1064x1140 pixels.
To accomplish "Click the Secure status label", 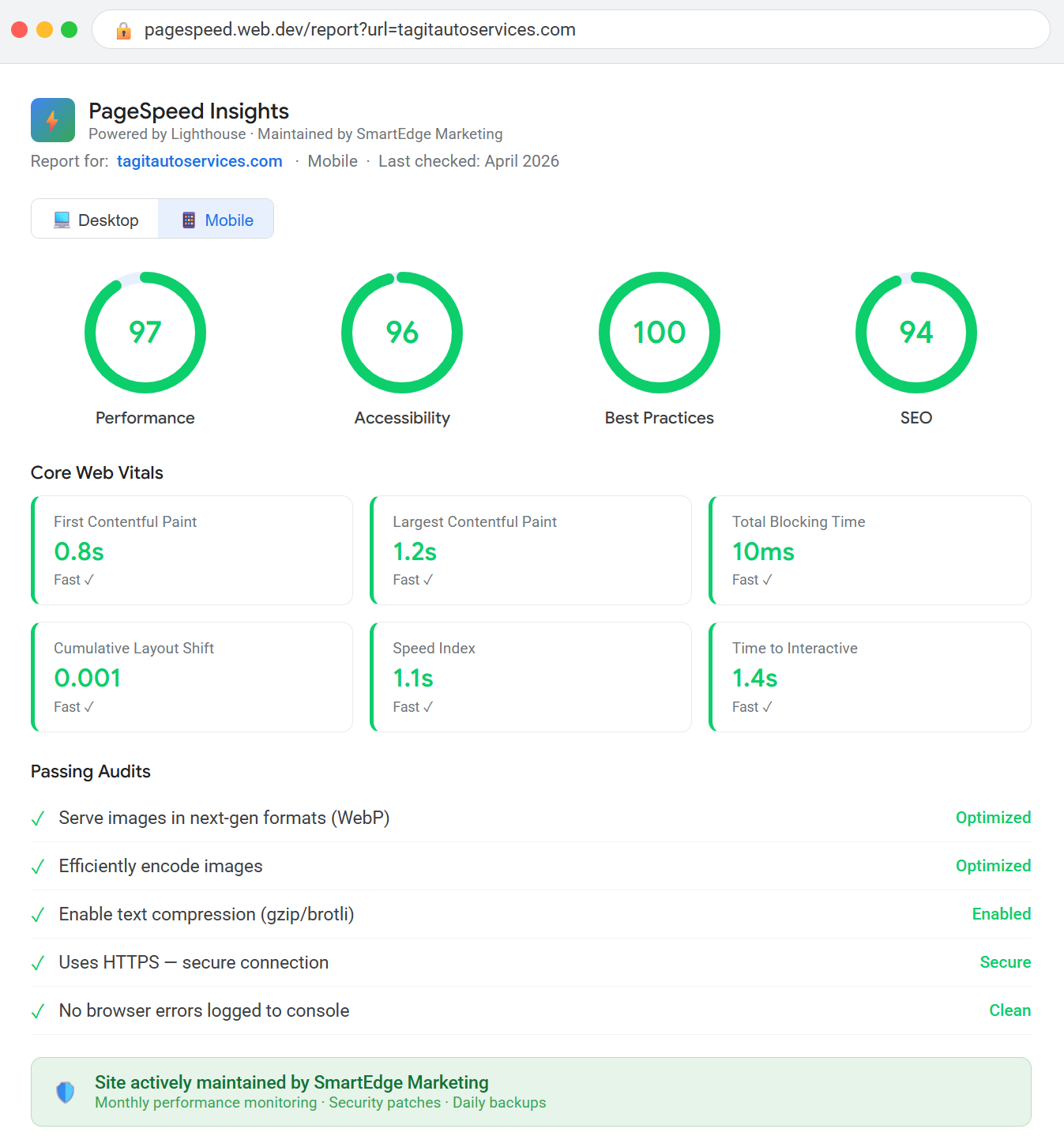I will tap(1006, 962).
